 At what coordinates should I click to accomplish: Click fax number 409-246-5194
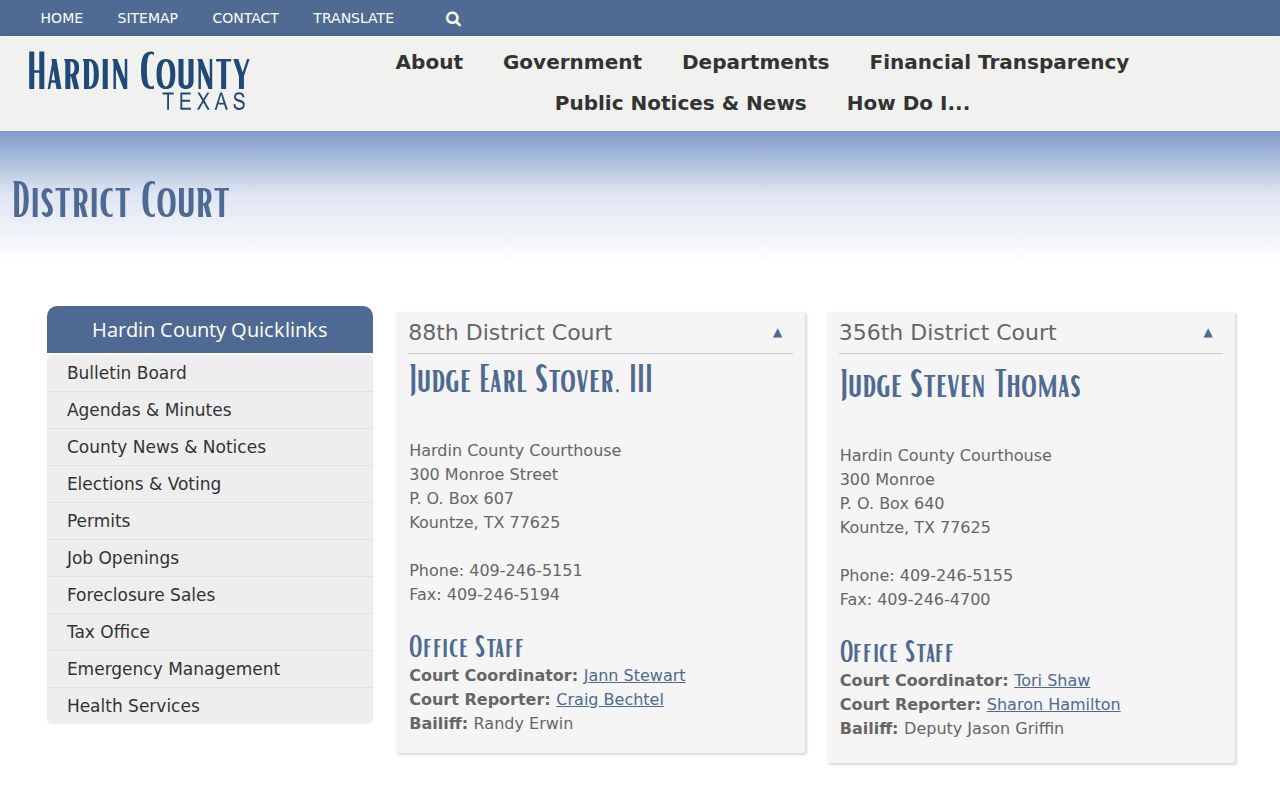[x=503, y=594]
